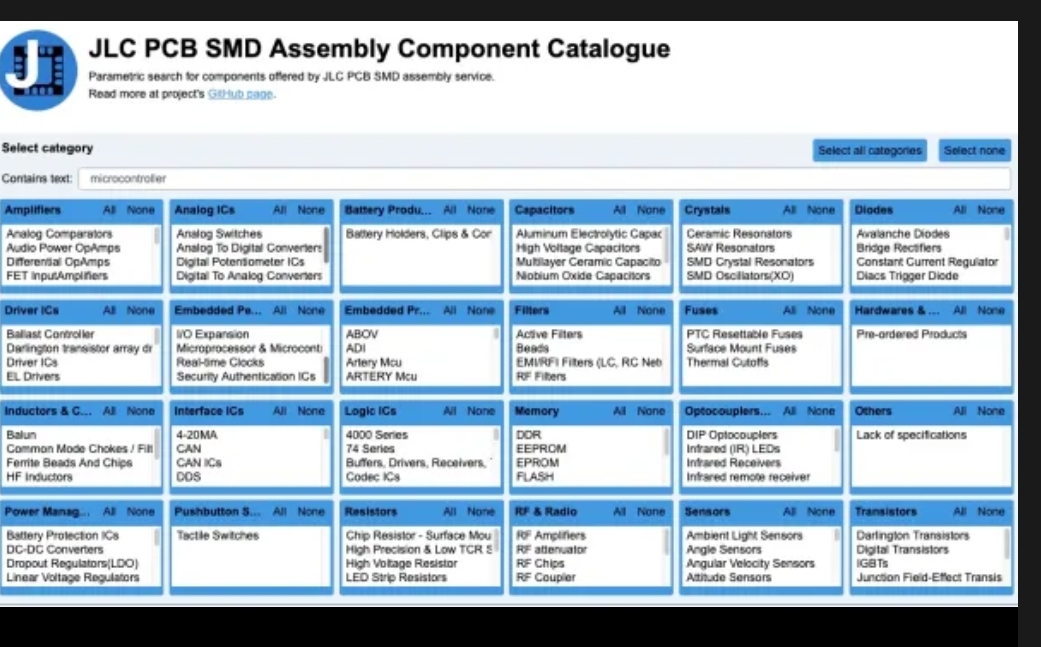Choose None for the Diodes category

coord(991,210)
